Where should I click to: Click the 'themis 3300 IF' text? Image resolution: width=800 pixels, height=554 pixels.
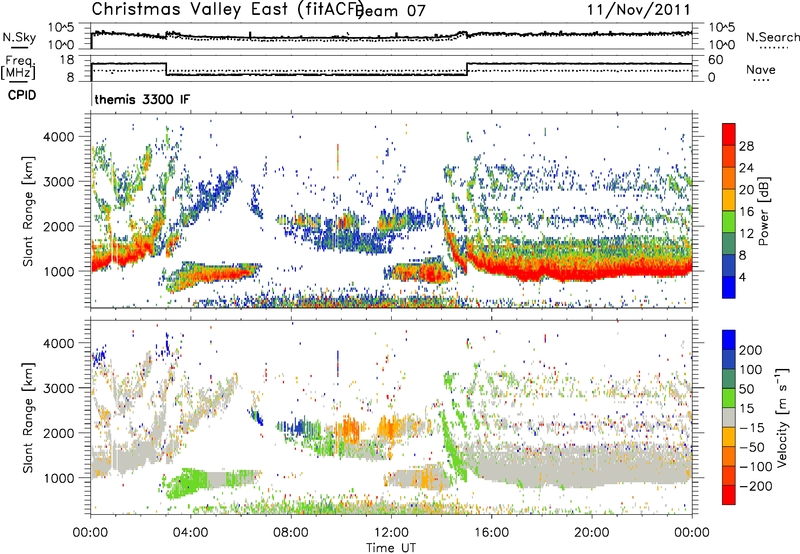[142, 99]
